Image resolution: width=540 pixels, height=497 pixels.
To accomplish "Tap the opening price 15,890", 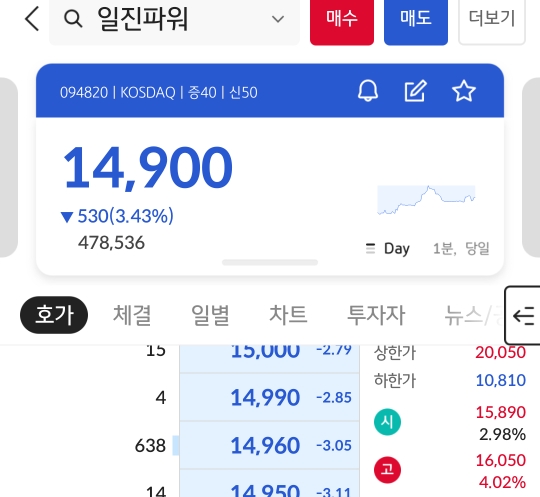I will click(x=500, y=412).
